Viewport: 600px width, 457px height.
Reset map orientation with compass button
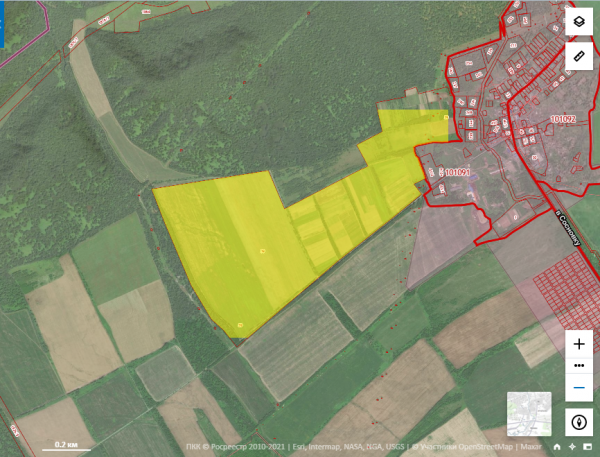[x=579, y=422]
